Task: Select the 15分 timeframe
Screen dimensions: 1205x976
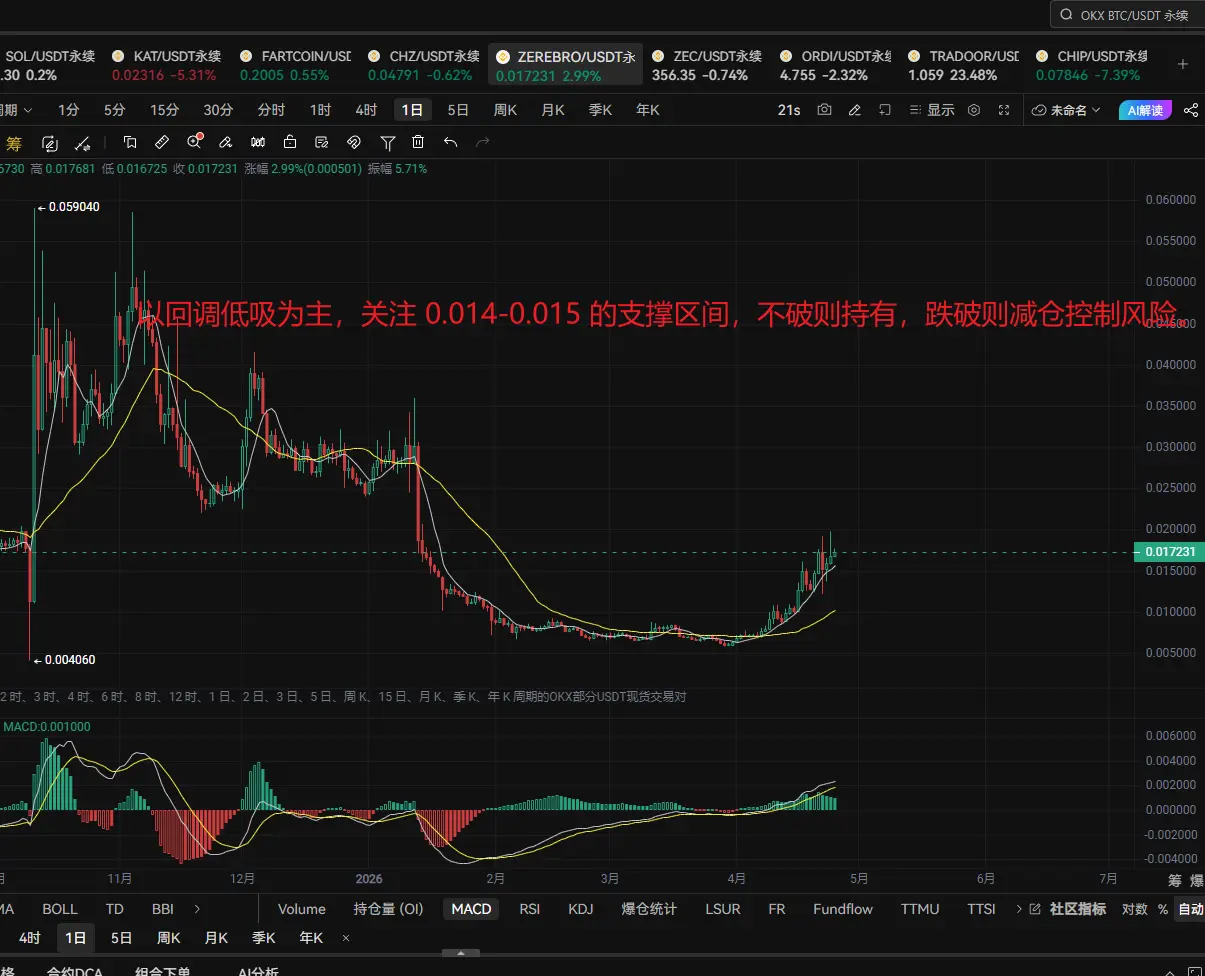Action: (x=164, y=110)
